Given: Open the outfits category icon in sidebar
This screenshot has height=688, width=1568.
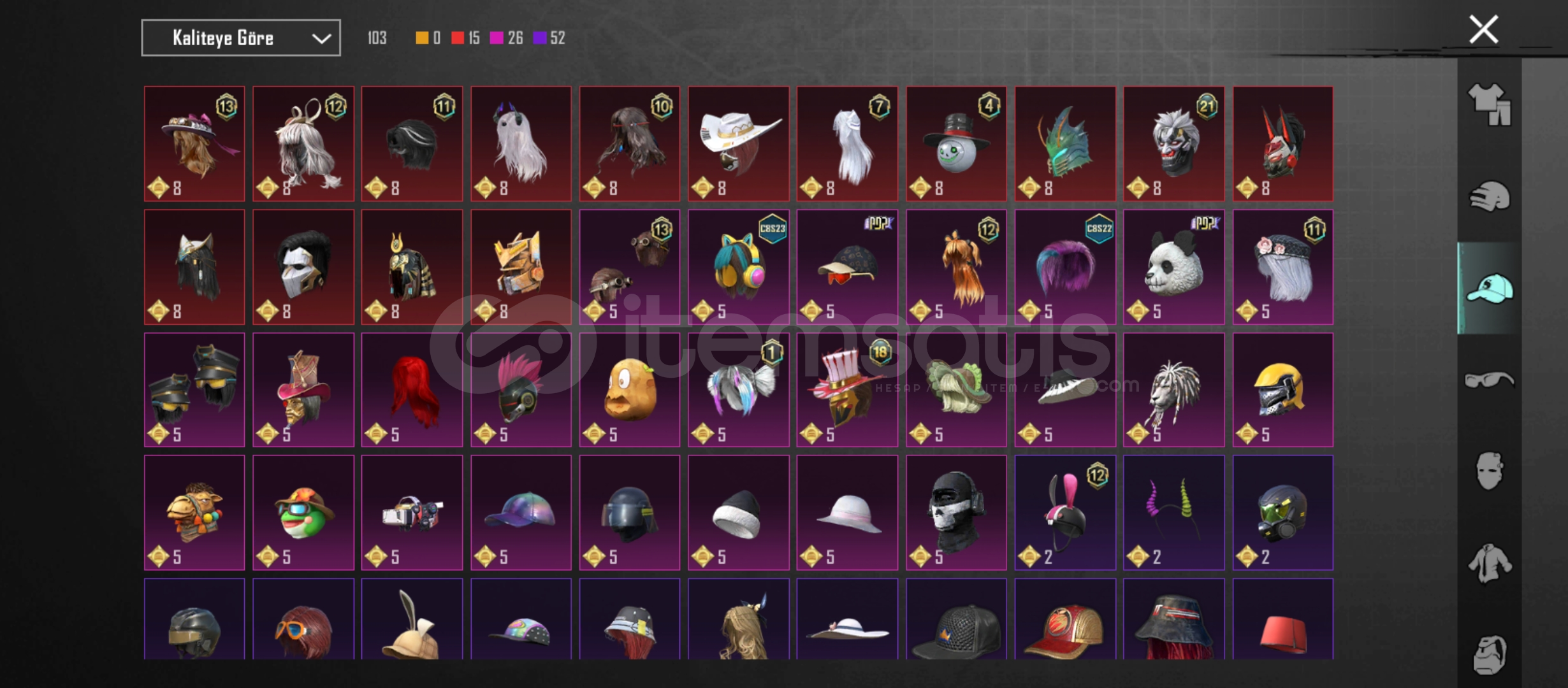Looking at the screenshot, I should point(1490,104).
